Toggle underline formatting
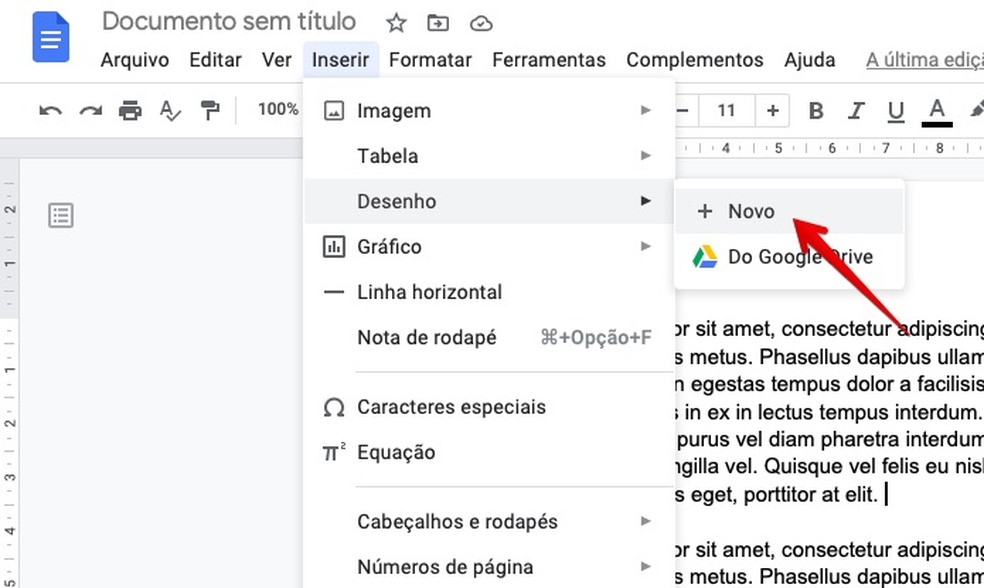This screenshot has width=984, height=588. [x=896, y=111]
